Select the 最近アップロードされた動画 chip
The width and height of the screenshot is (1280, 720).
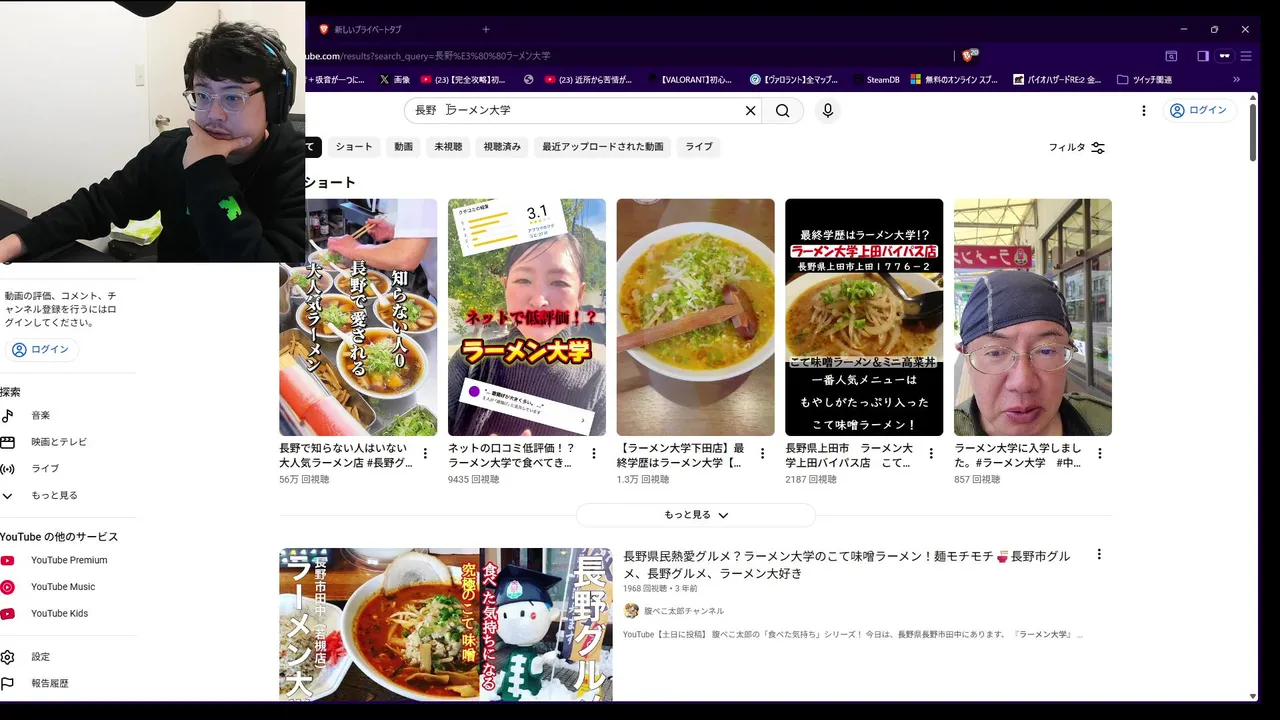click(x=603, y=147)
